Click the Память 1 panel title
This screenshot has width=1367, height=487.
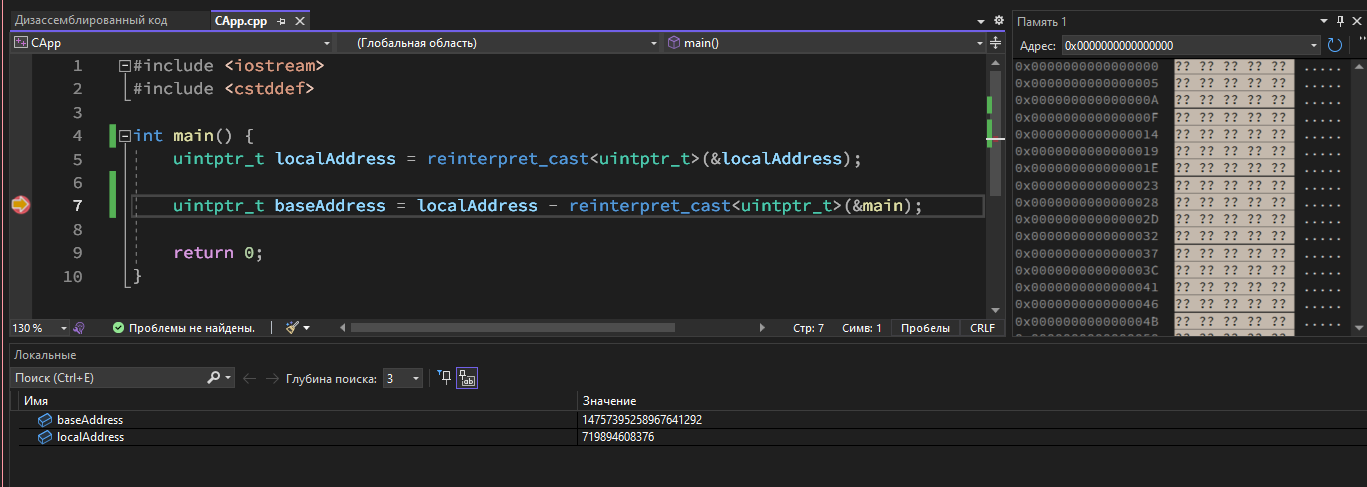click(1042, 21)
